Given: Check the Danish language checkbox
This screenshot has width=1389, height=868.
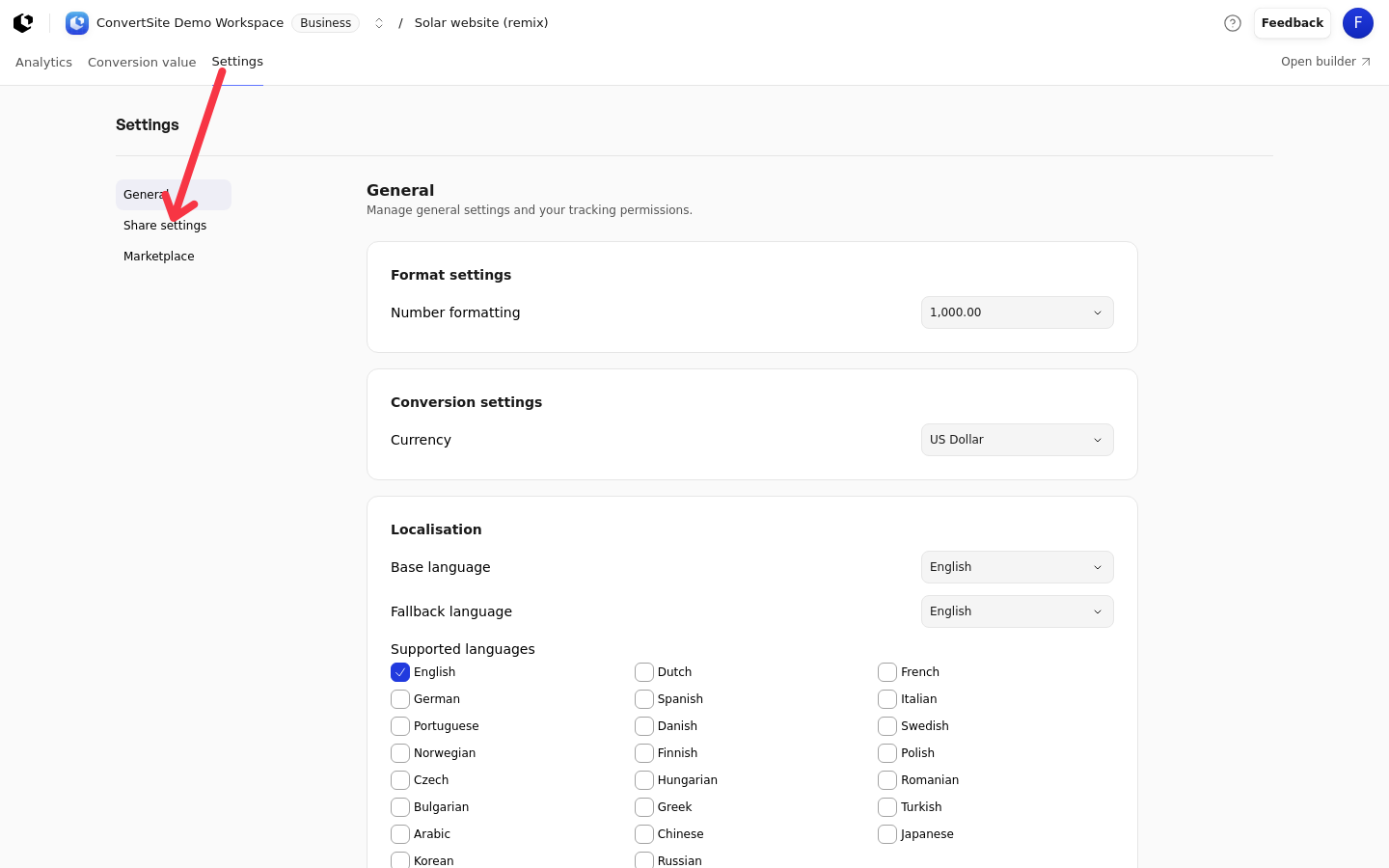Looking at the screenshot, I should click(644, 726).
